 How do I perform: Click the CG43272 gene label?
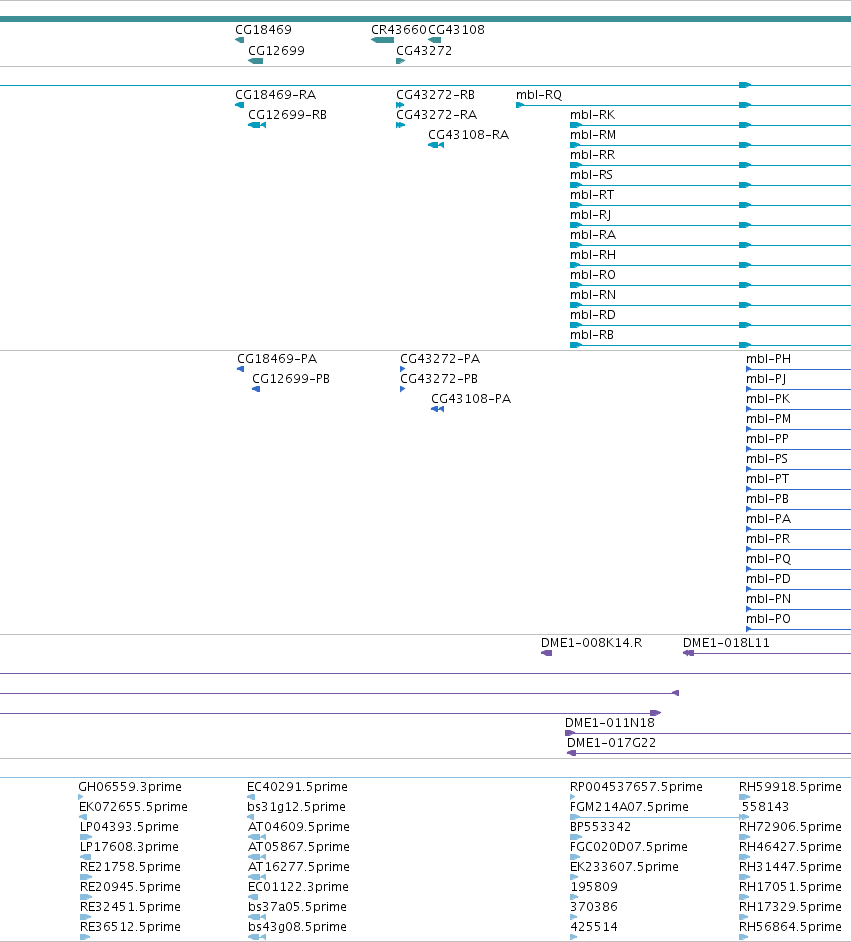(x=423, y=50)
